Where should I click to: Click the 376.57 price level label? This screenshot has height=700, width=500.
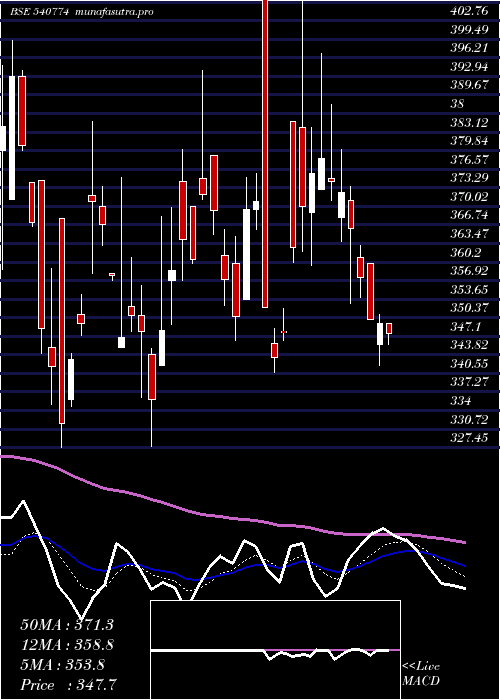pos(469,160)
